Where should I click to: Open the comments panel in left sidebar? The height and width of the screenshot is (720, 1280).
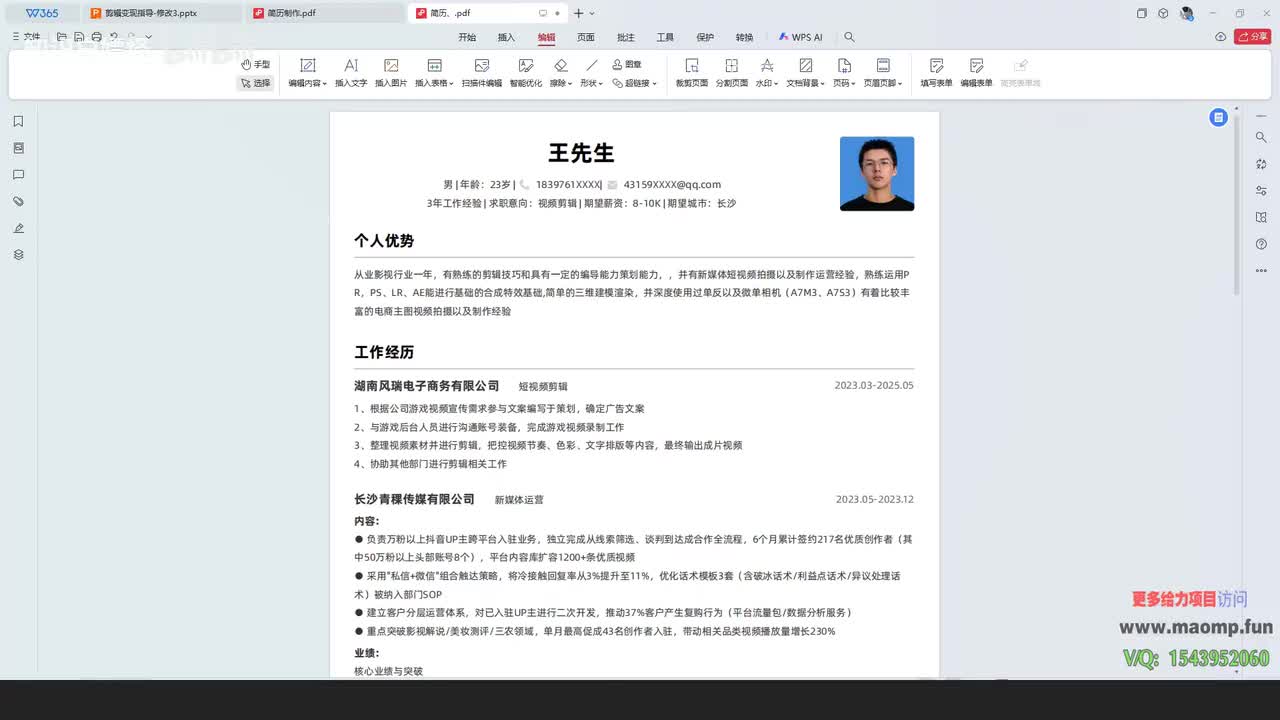point(18,175)
